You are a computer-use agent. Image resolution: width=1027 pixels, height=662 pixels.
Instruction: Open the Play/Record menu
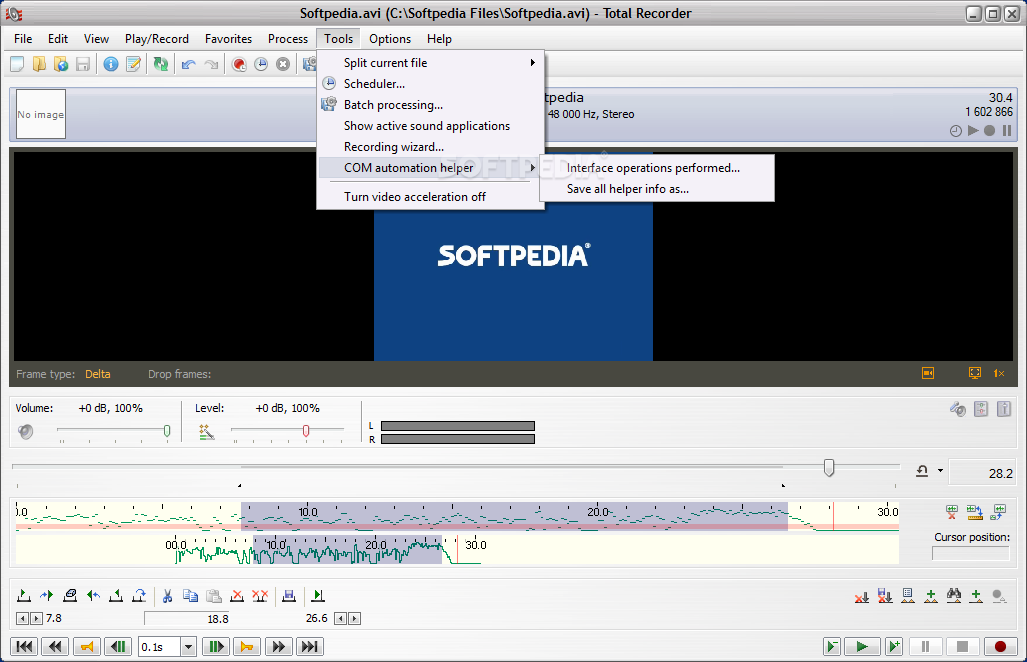[157, 39]
